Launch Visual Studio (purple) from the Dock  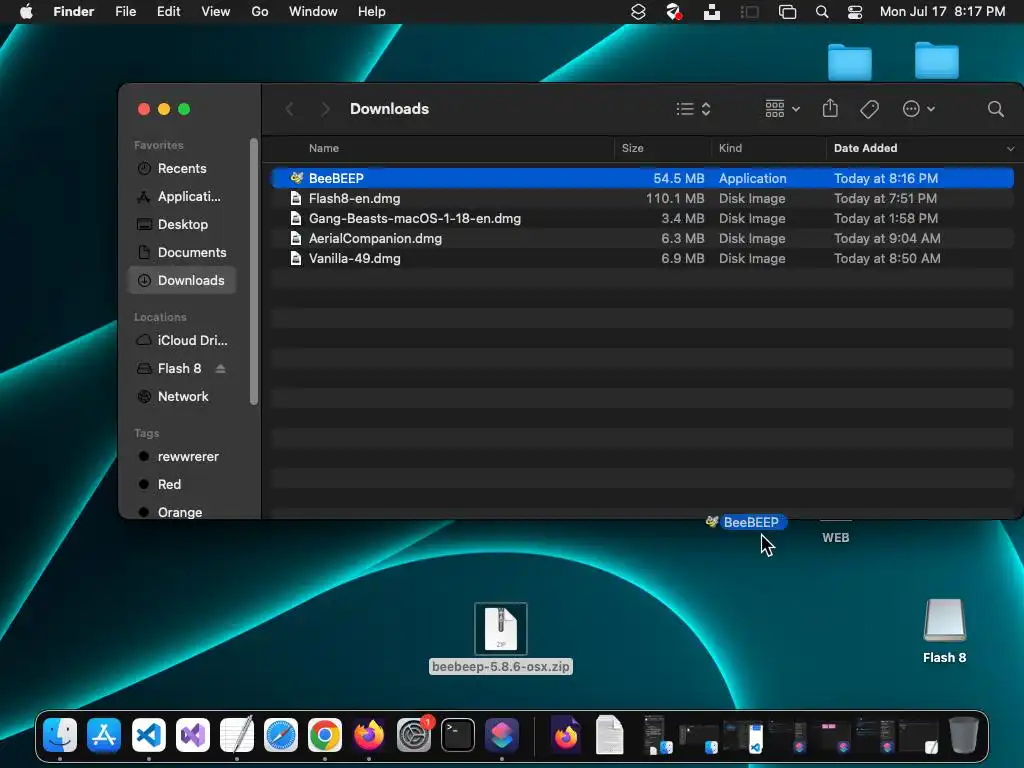pos(193,735)
